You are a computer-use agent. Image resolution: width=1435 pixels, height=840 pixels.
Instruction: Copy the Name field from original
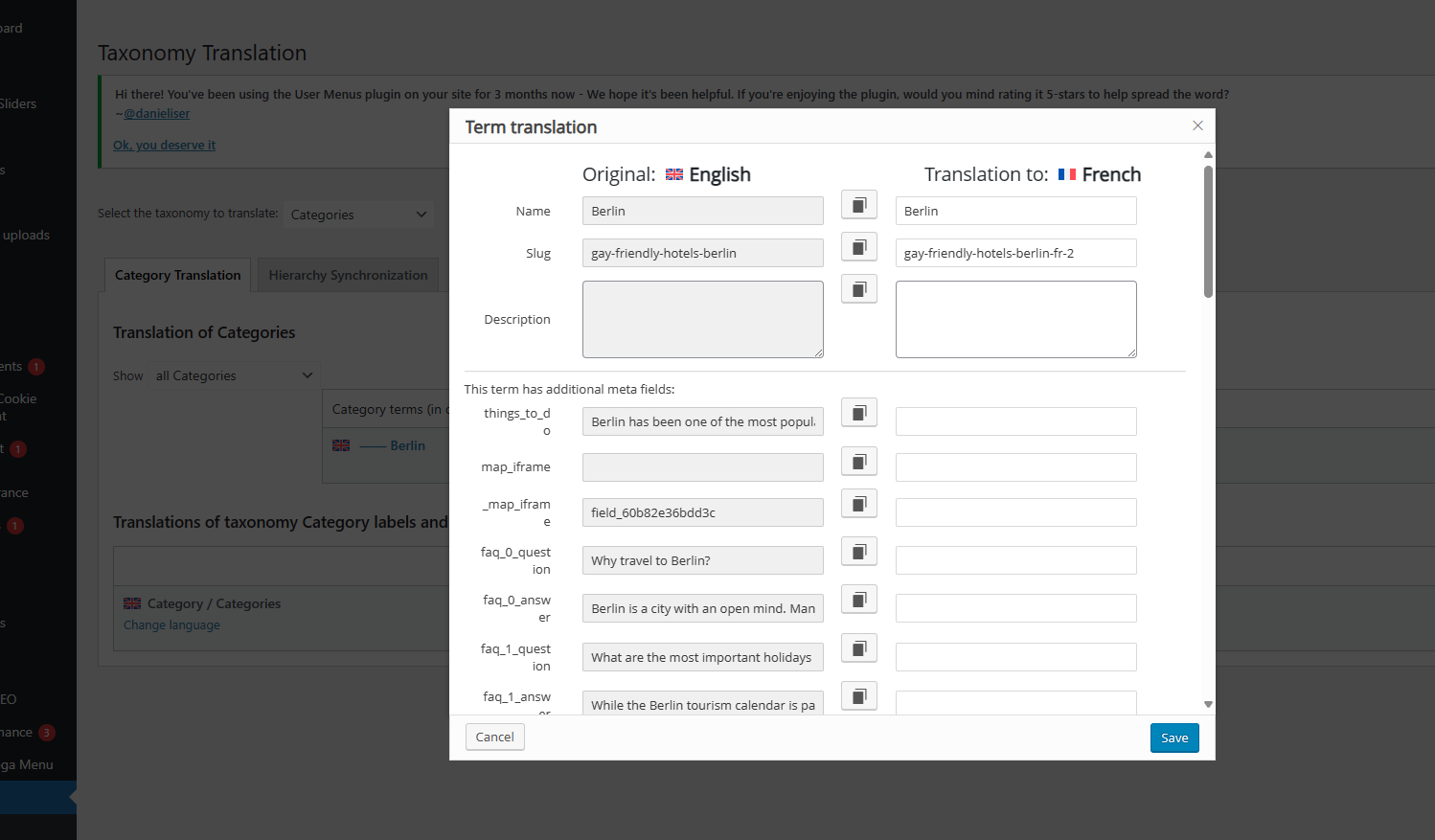(x=859, y=204)
